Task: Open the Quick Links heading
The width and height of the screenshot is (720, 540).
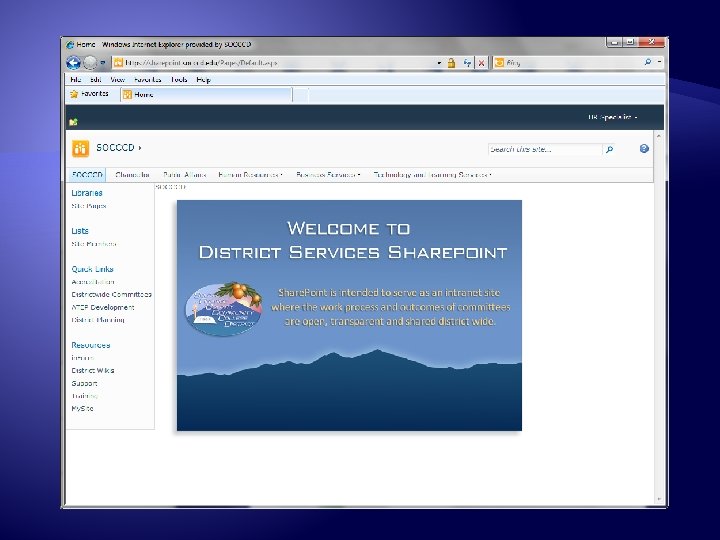Action: tap(92, 269)
